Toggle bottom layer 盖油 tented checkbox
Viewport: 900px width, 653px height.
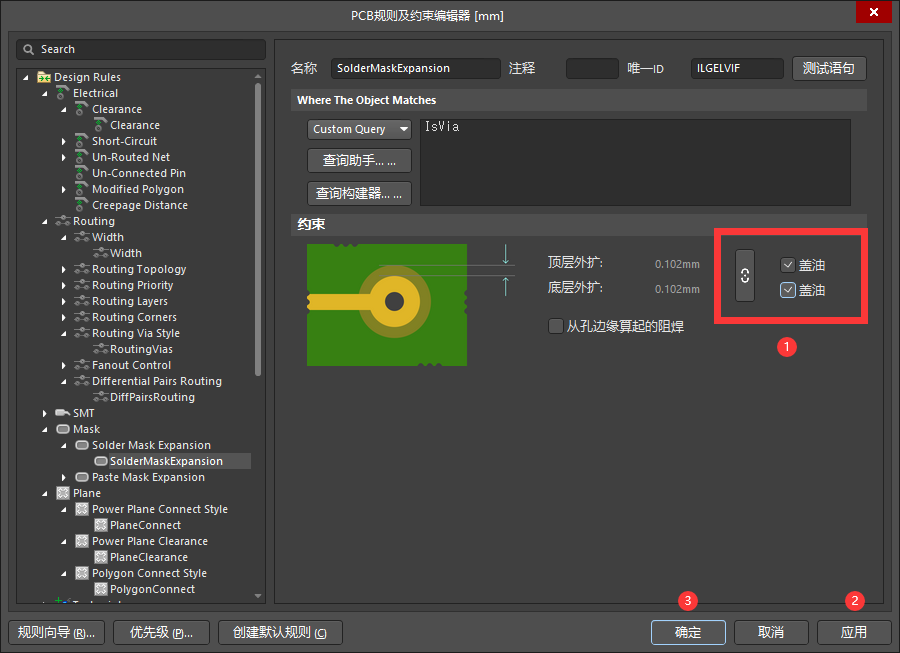(788, 290)
